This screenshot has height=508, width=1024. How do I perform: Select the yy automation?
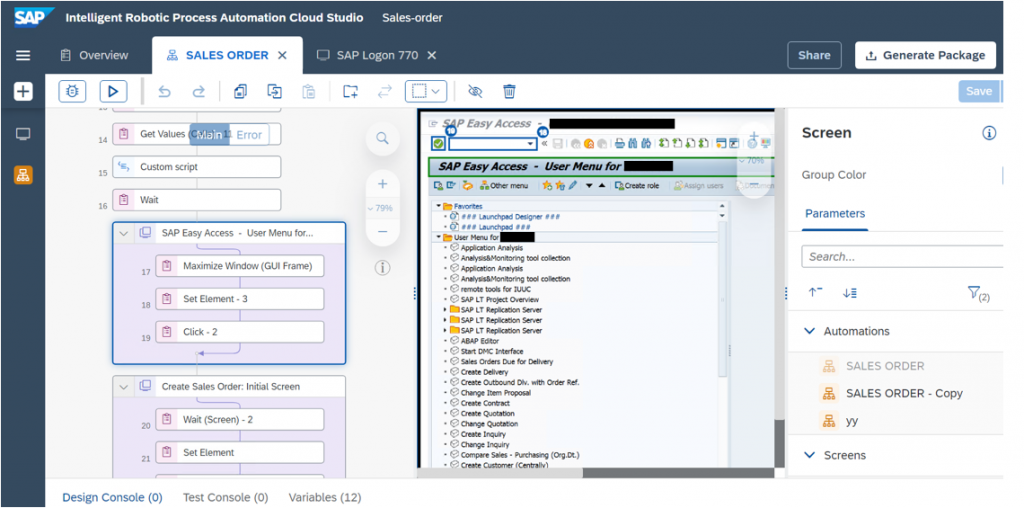(852, 421)
